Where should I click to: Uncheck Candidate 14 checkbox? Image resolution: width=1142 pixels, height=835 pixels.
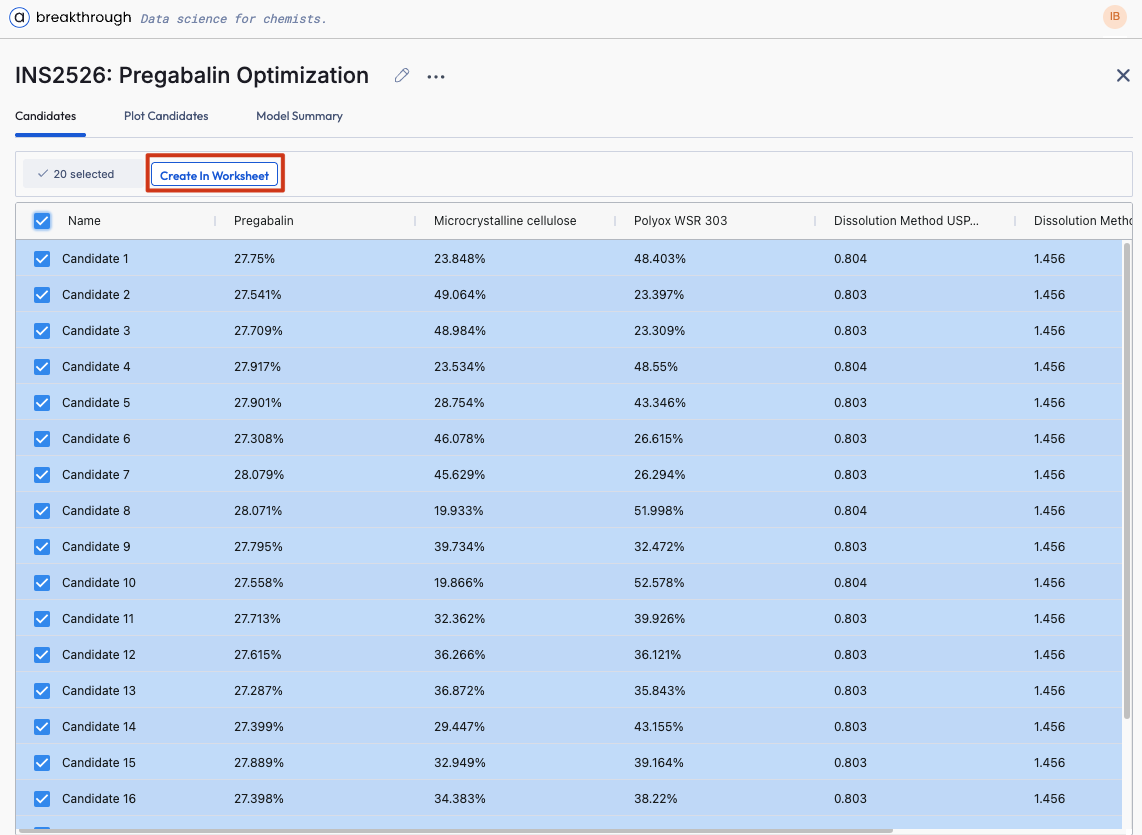[42, 727]
